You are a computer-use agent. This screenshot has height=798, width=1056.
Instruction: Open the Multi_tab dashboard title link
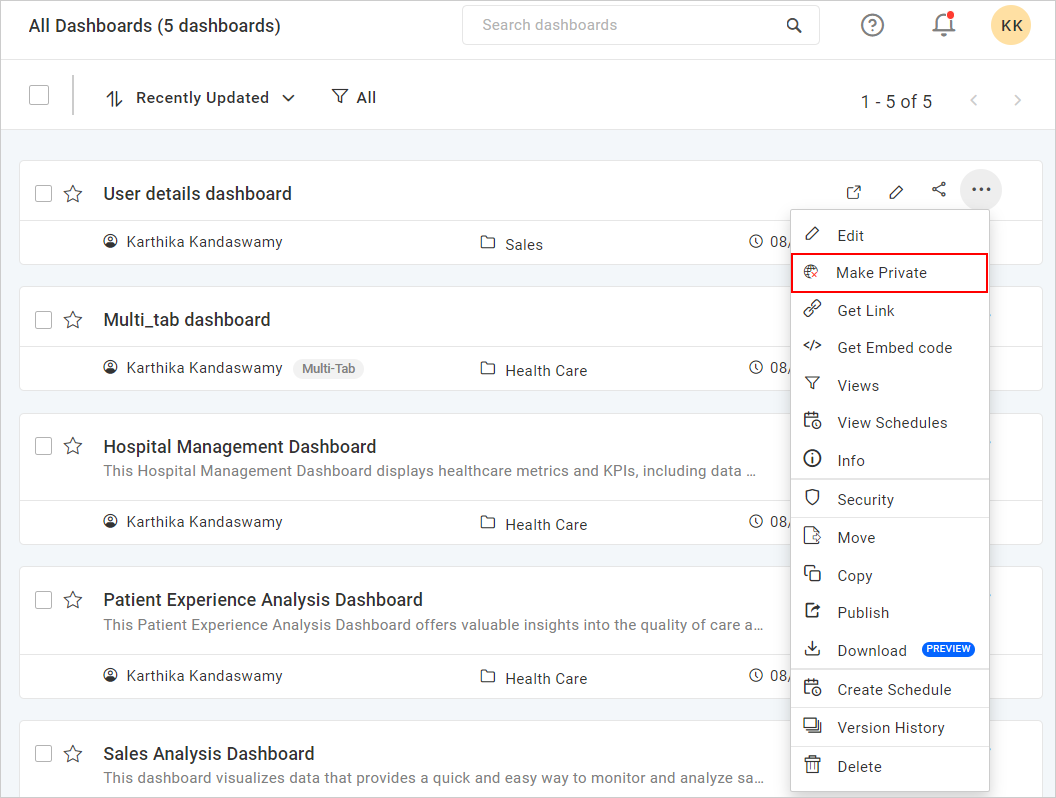pyautogui.click(x=187, y=320)
